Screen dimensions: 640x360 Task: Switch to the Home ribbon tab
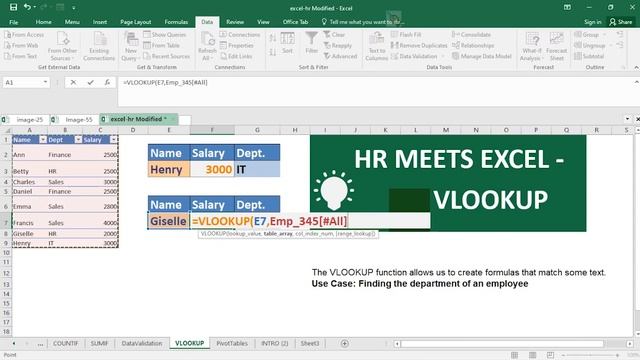(x=43, y=22)
